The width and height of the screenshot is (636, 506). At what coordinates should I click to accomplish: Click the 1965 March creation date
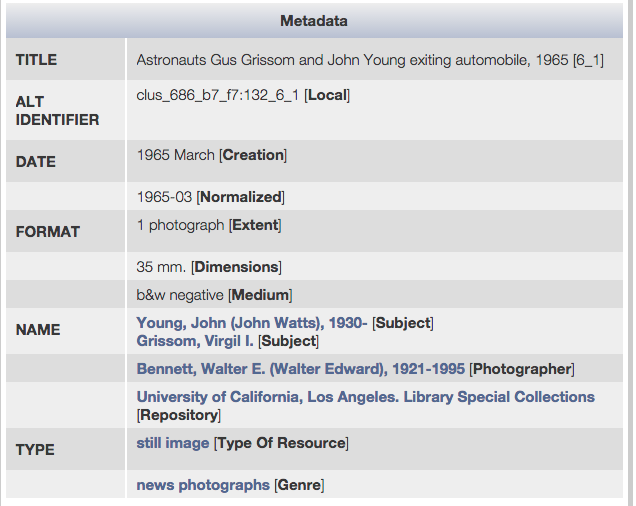coord(175,155)
